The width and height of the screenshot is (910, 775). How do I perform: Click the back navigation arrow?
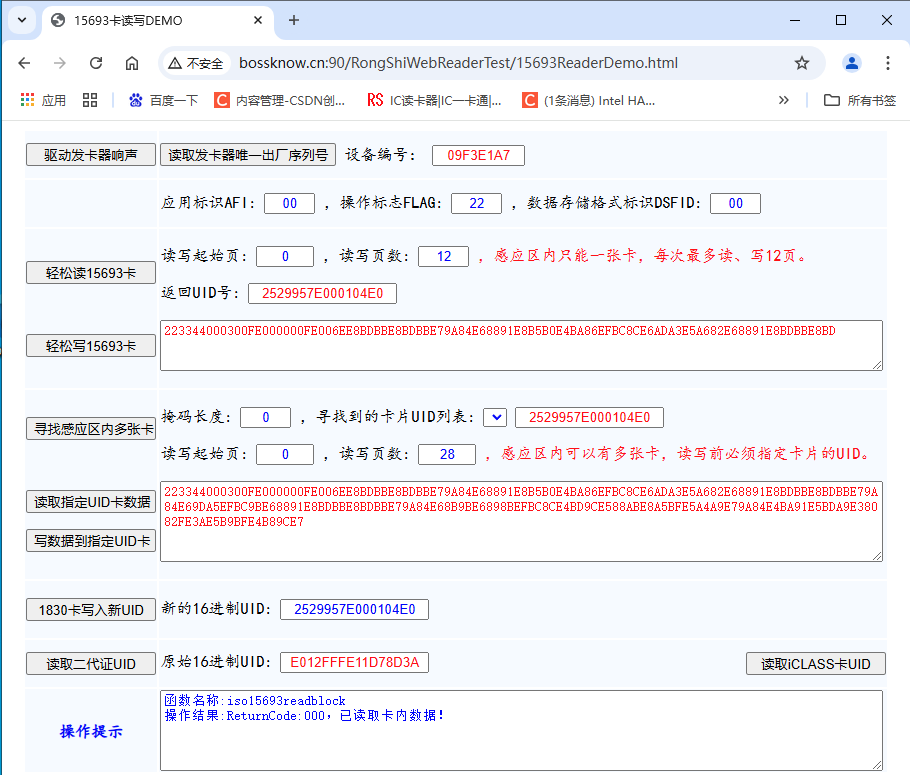click(x=25, y=63)
